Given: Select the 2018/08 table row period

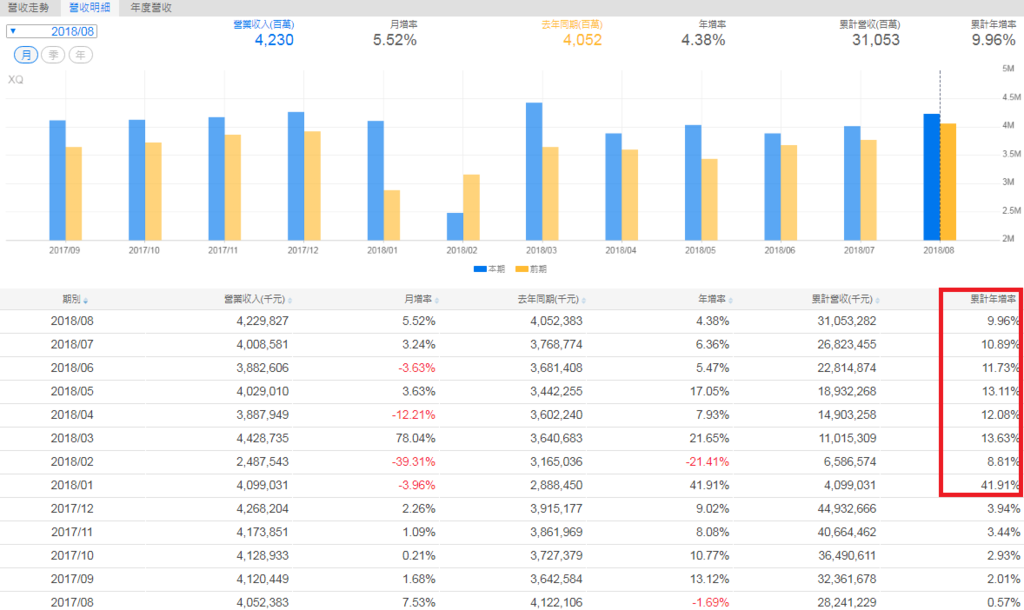Looking at the screenshot, I should tap(72, 321).
